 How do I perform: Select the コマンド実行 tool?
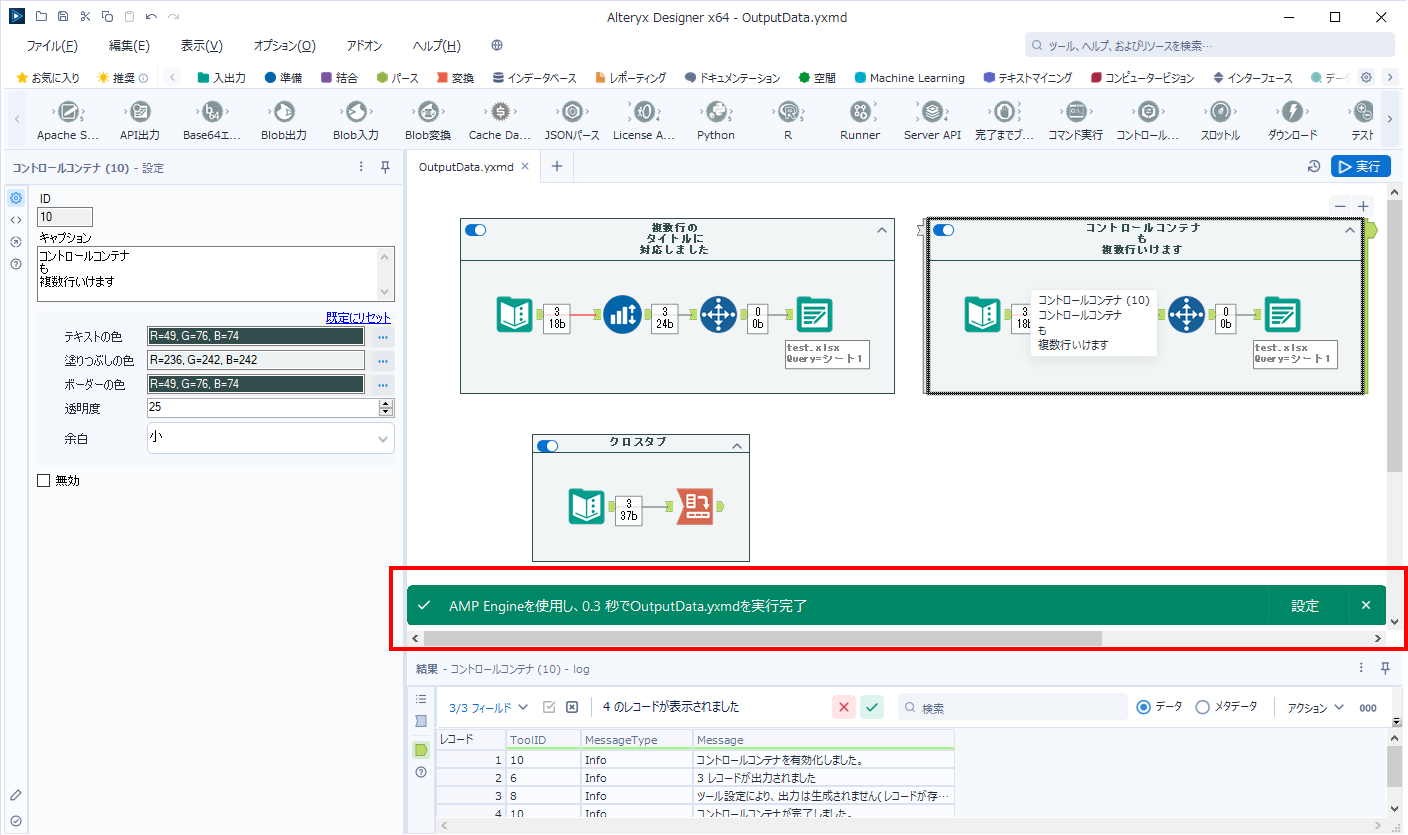[1076, 112]
